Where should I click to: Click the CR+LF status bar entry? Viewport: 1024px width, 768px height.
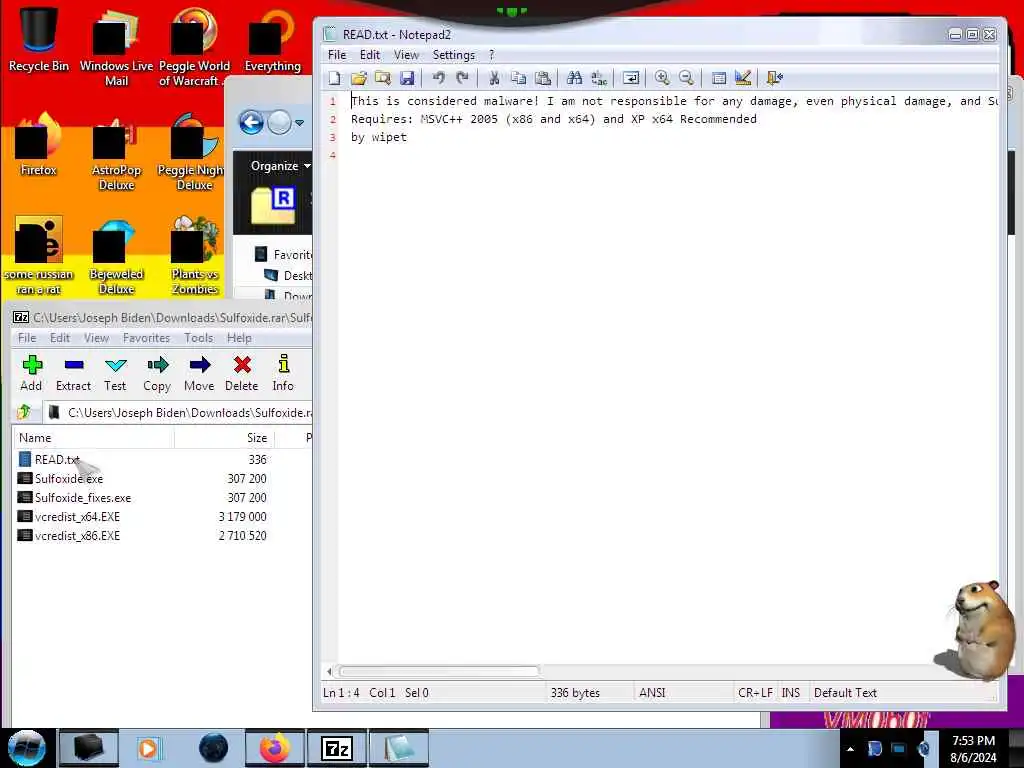[x=755, y=693]
